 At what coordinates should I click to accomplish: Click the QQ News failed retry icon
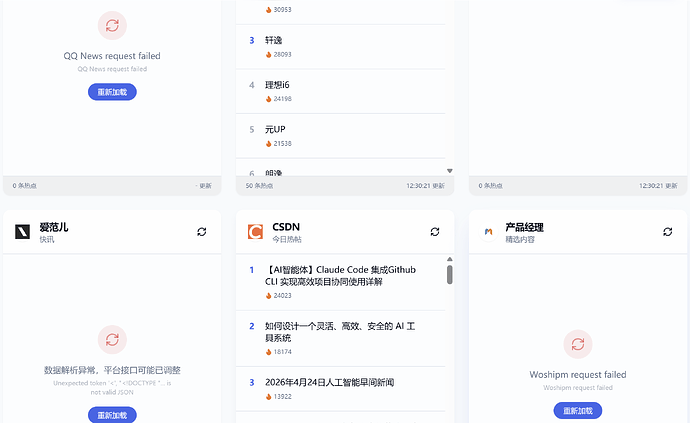pyautogui.click(x=112, y=26)
